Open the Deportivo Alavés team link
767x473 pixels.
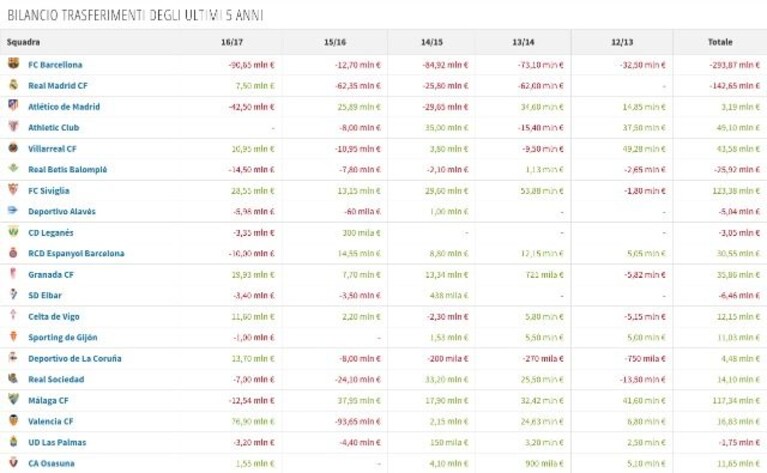[62, 212]
